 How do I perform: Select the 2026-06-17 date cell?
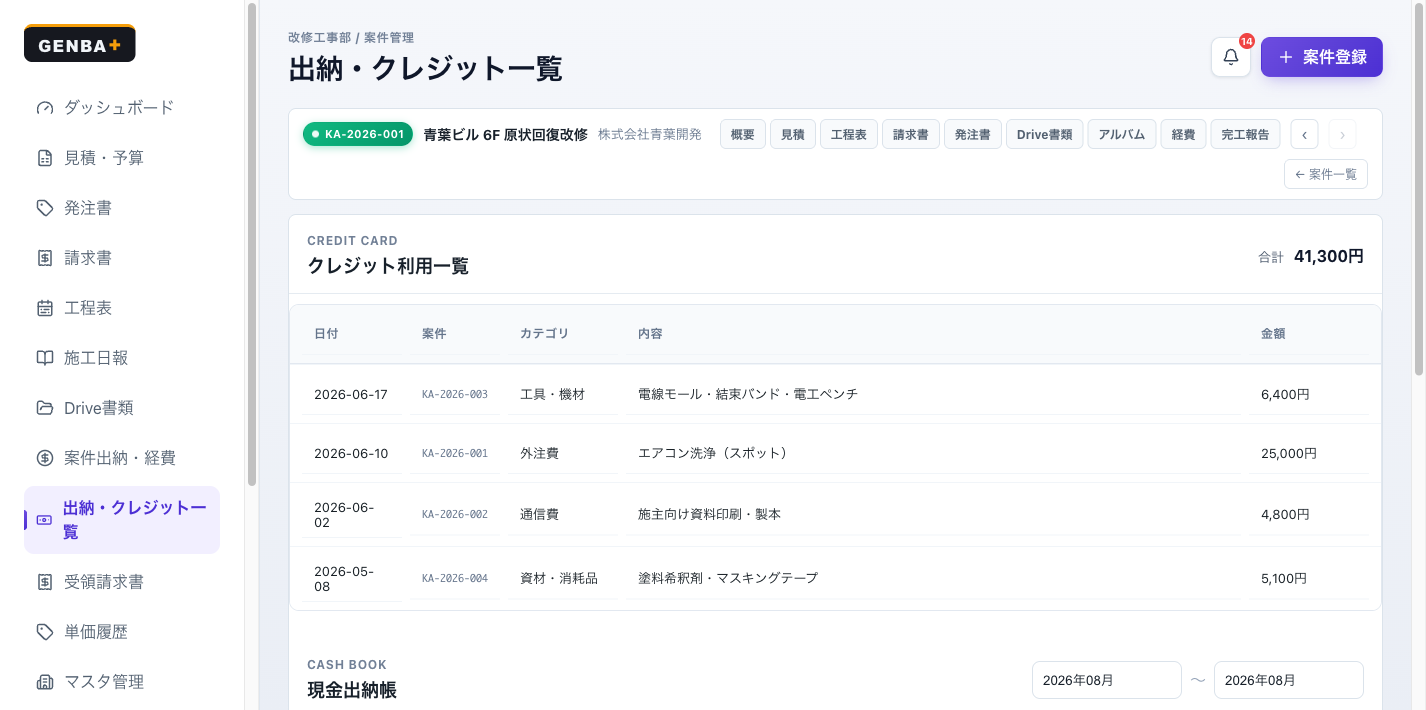pos(351,395)
